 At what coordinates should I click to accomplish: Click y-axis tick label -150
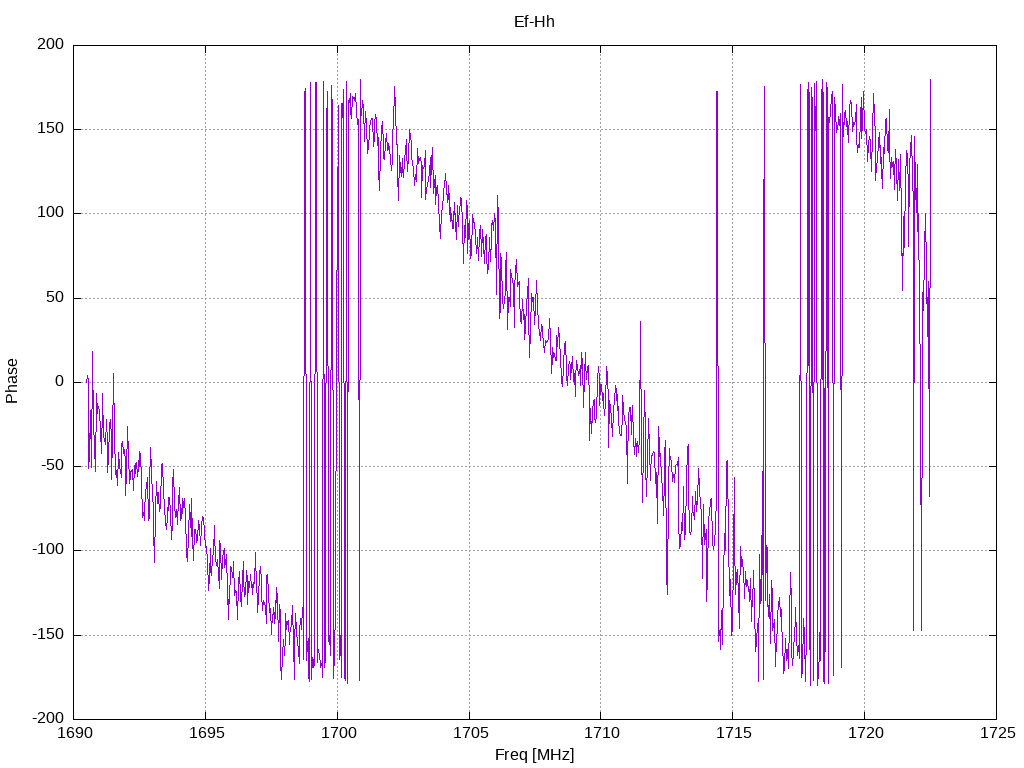[x=48, y=635]
